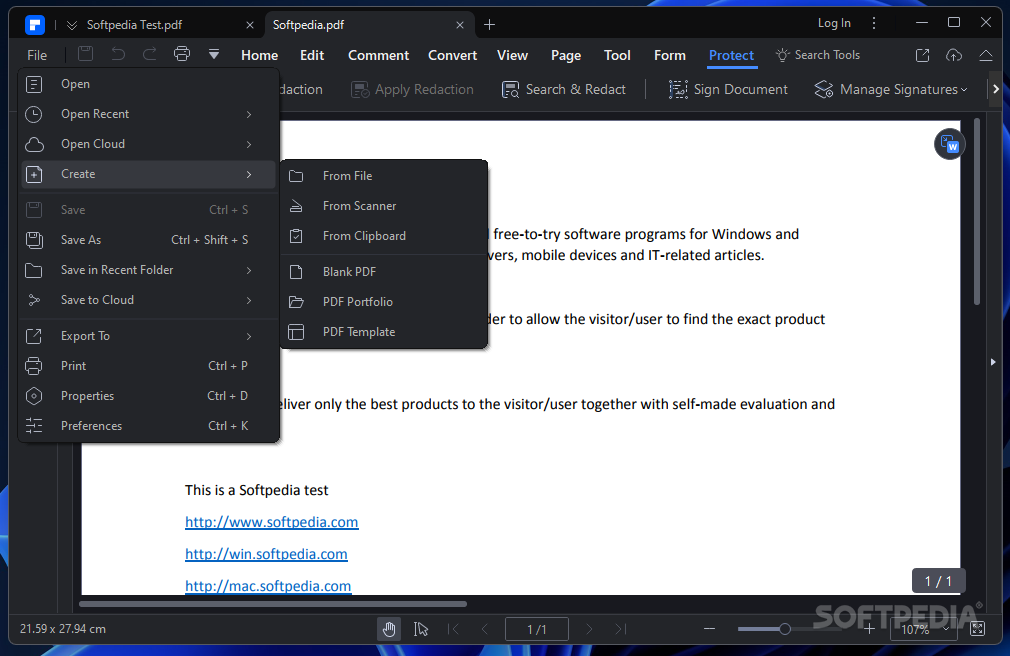Collapse the ribbon with the up arrow
The image size is (1010, 656).
(x=986, y=55)
